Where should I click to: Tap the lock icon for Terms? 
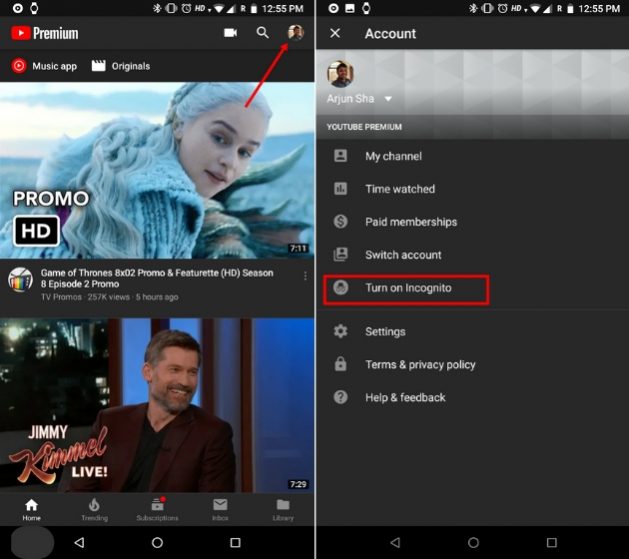[x=341, y=364]
